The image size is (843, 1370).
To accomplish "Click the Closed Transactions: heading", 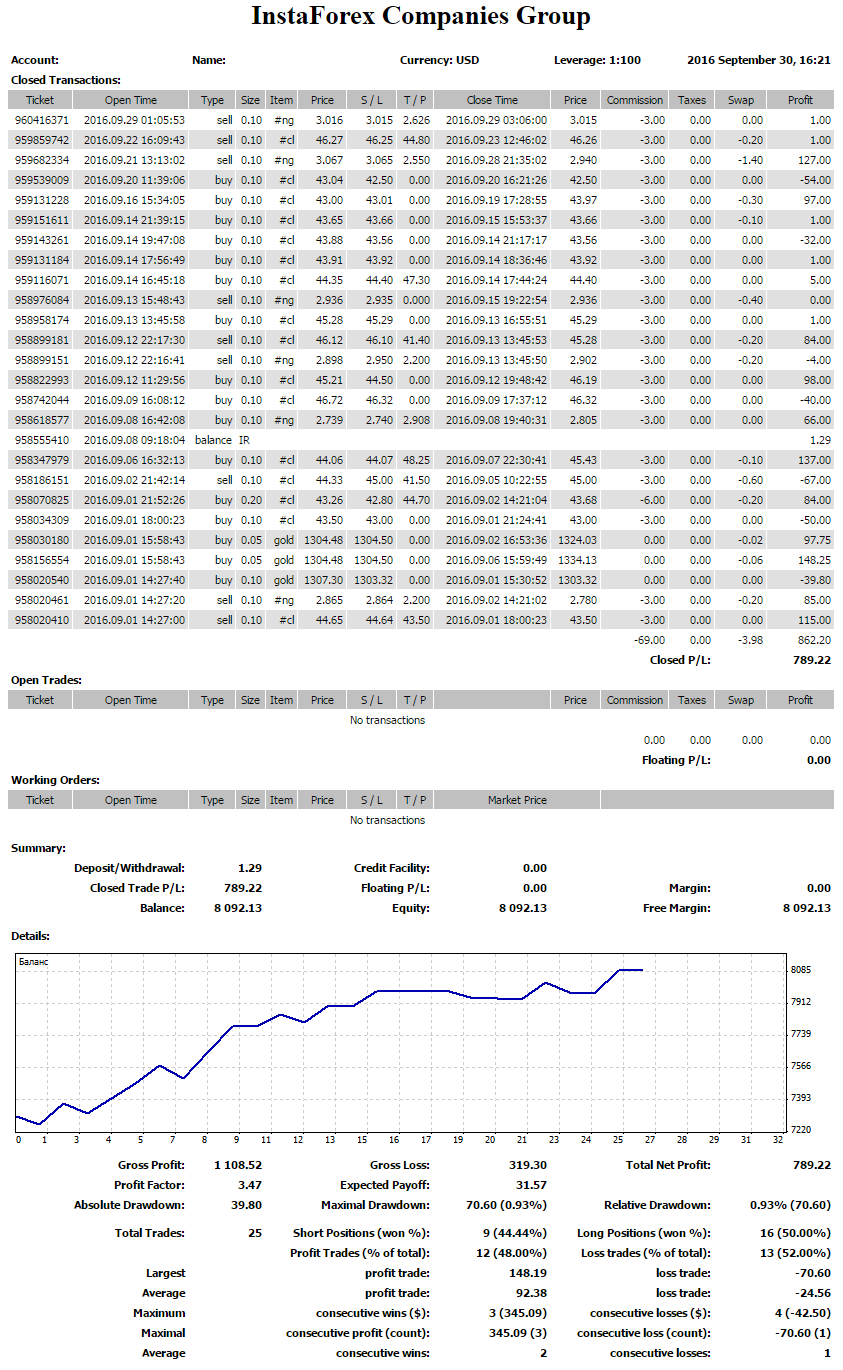I will pos(66,80).
